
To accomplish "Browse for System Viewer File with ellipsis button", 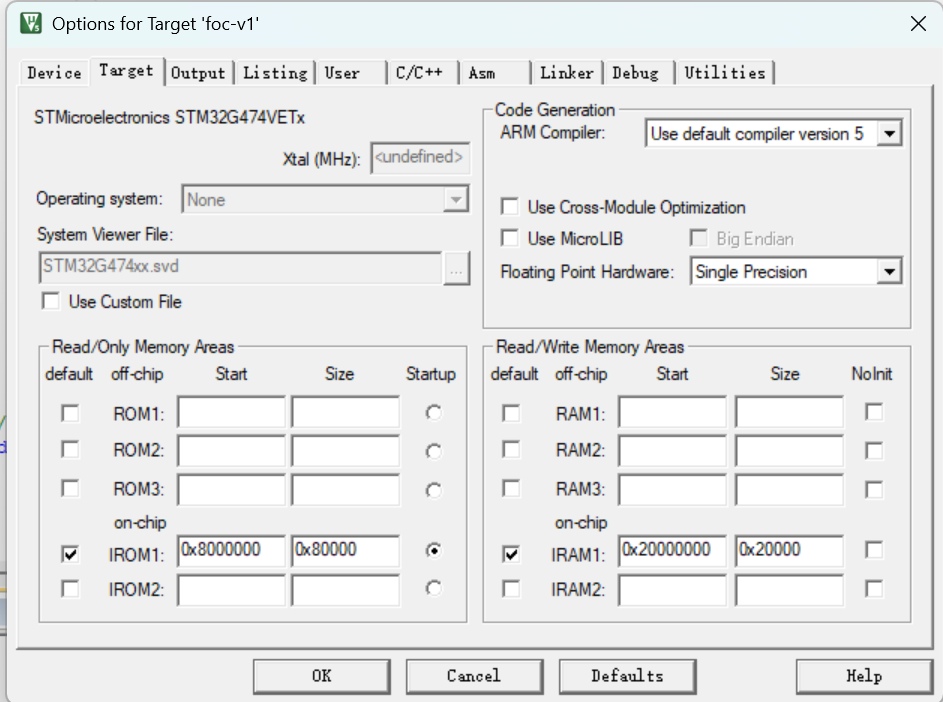I will (456, 268).
